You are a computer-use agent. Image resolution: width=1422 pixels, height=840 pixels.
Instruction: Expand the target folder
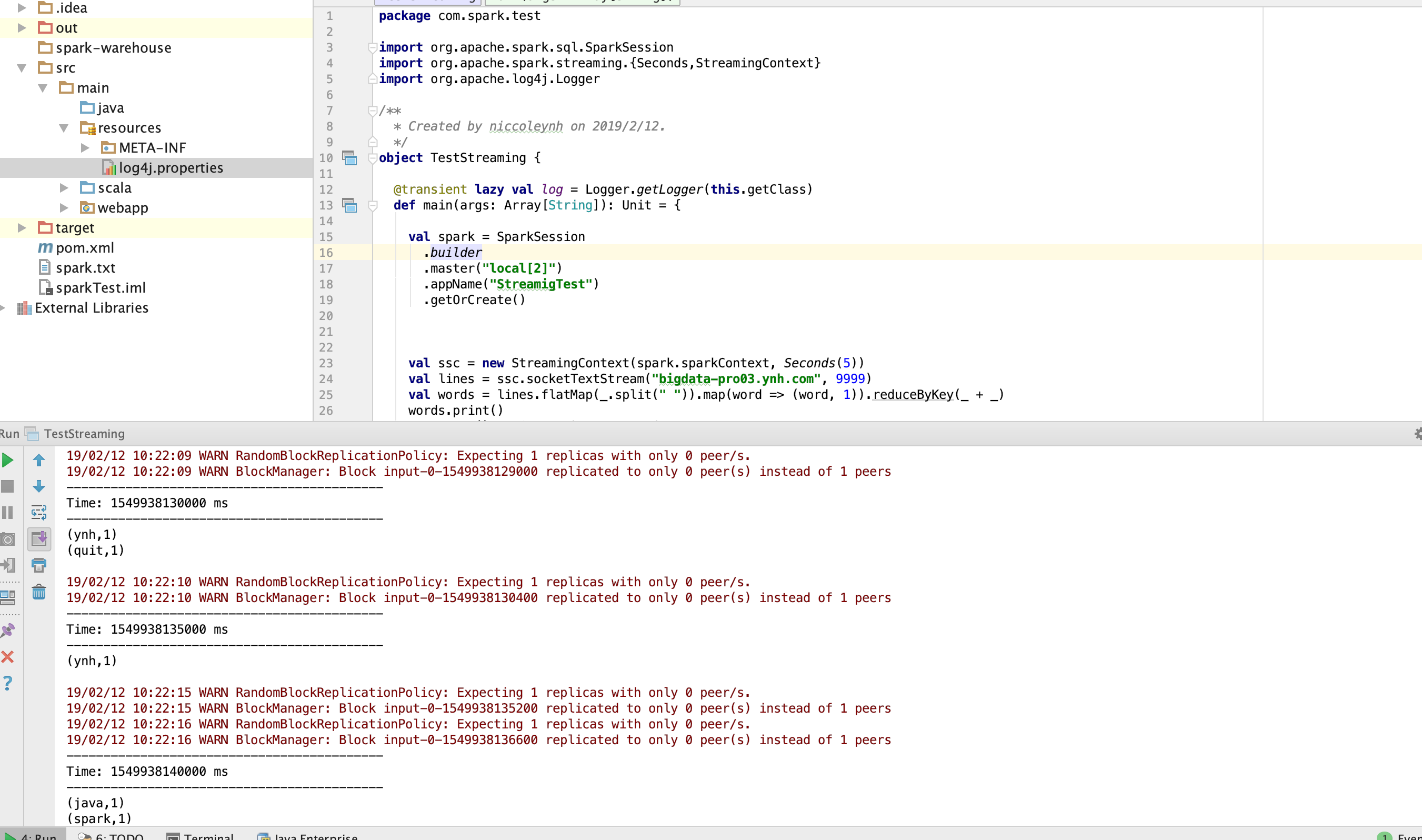(x=22, y=227)
